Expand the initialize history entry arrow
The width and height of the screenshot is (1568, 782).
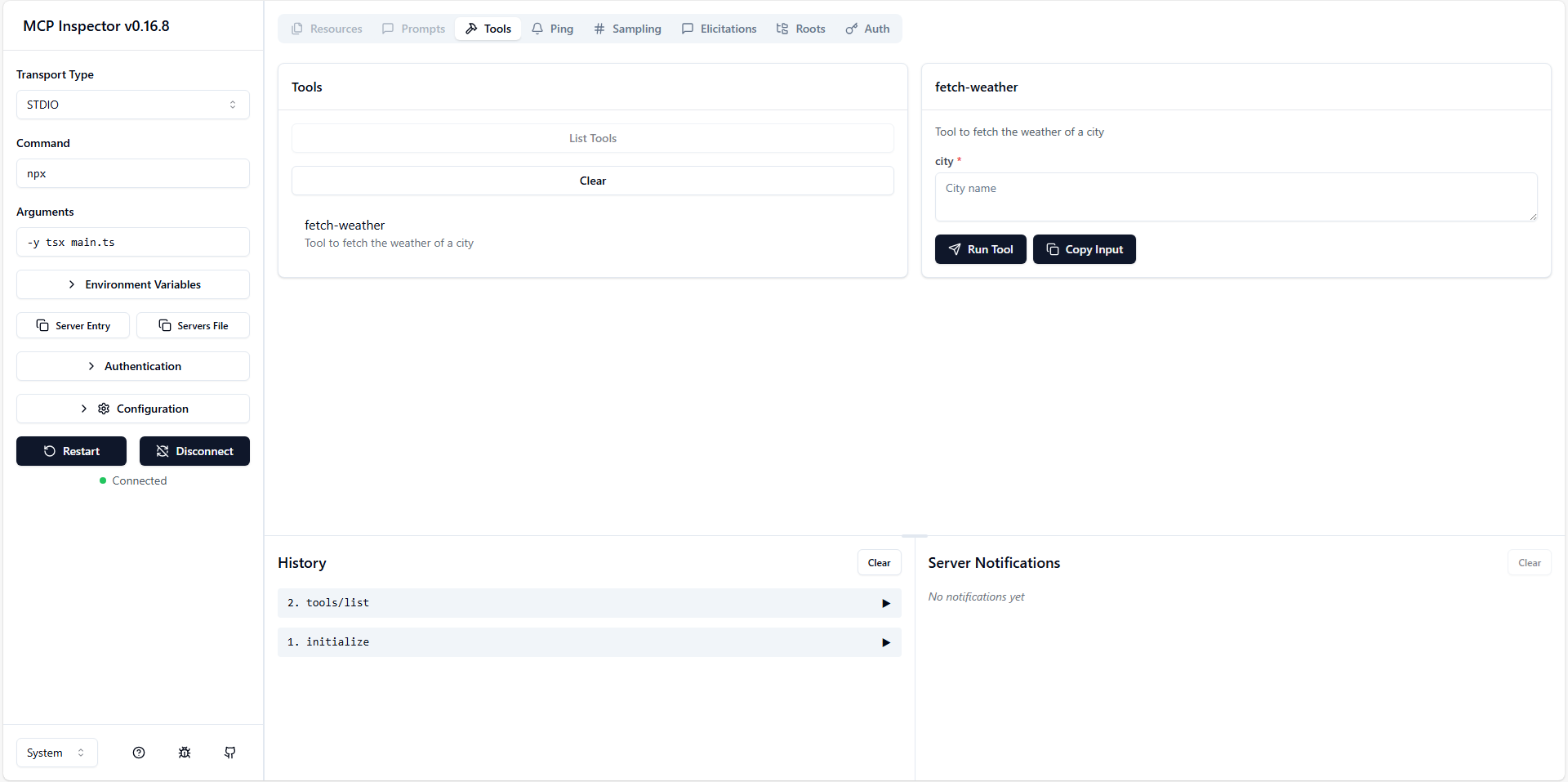[886, 642]
